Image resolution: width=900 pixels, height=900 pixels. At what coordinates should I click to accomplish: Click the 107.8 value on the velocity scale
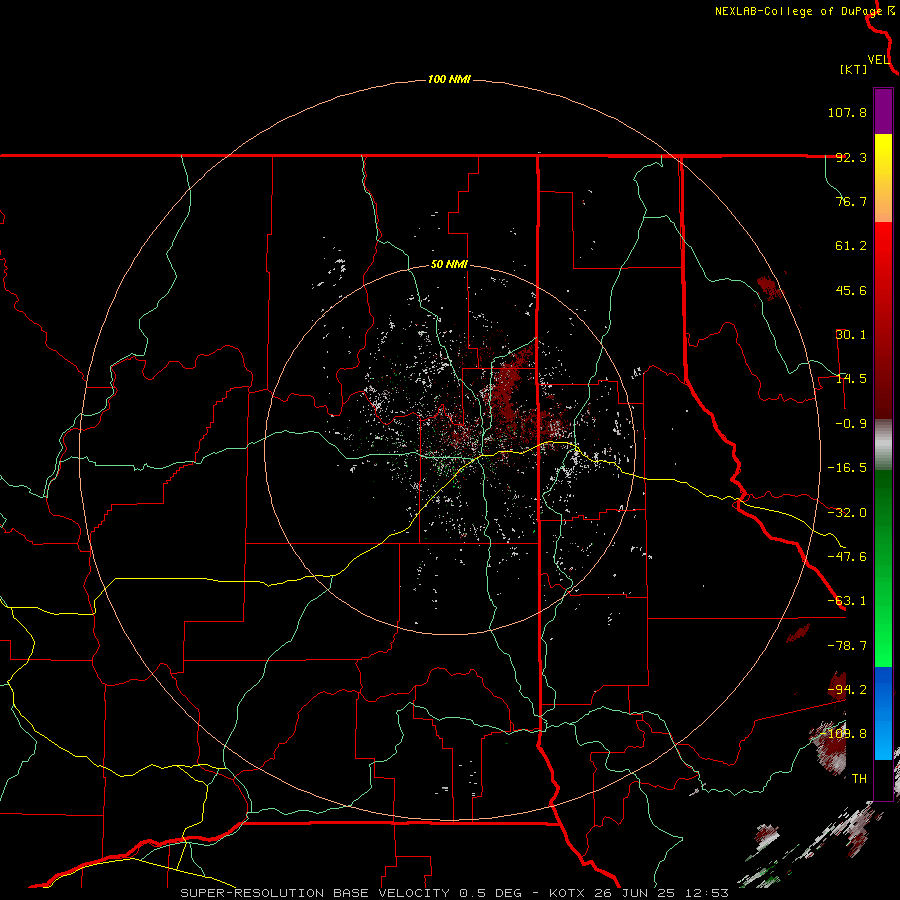[x=847, y=112]
